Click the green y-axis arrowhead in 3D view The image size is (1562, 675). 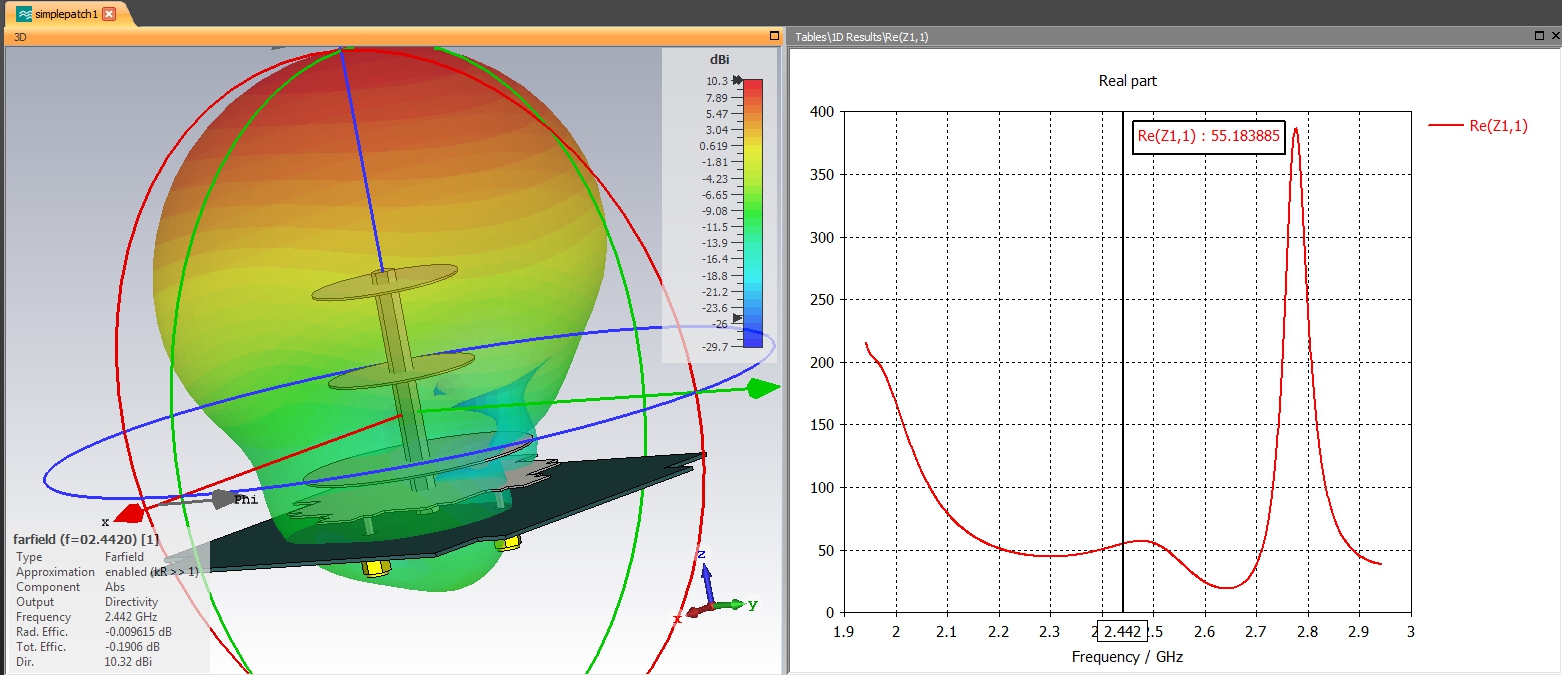pyautogui.click(x=765, y=388)
